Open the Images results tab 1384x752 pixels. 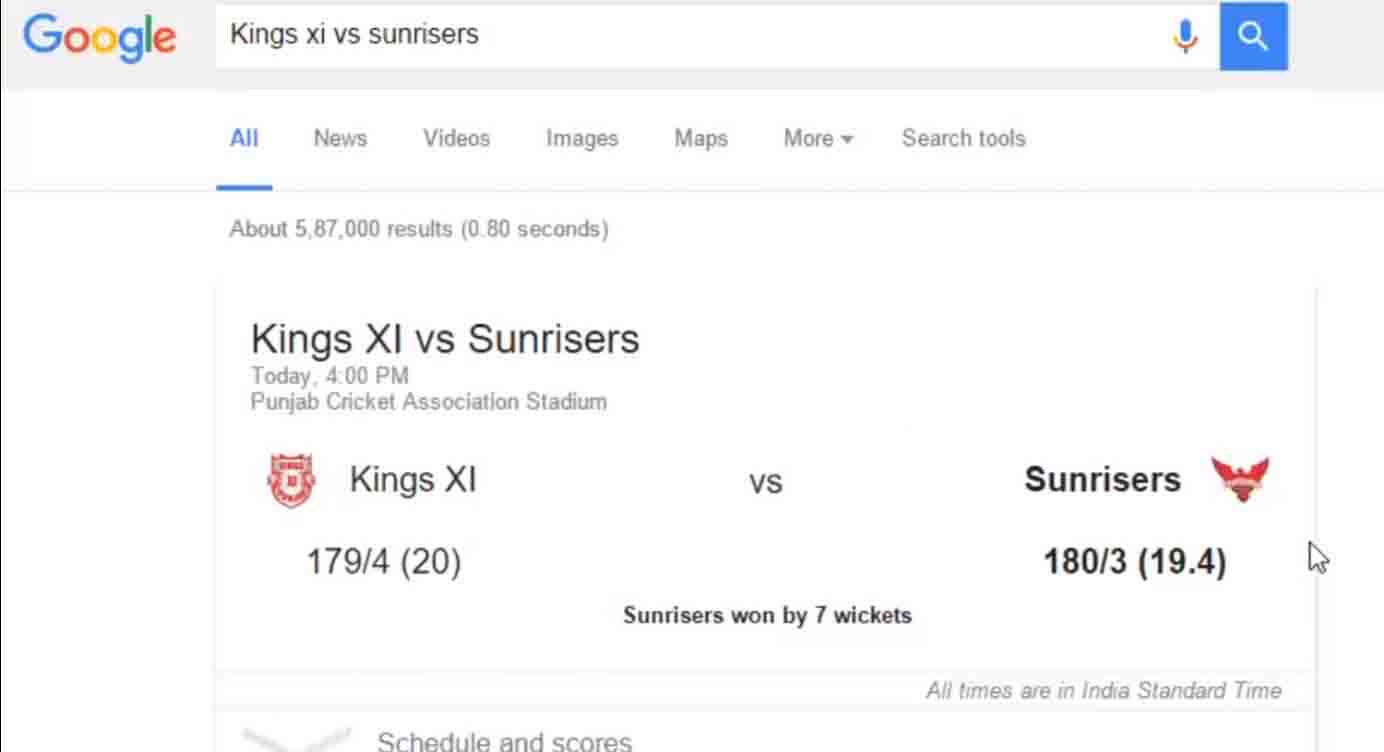pyautogui.click(x=582, y=139)
